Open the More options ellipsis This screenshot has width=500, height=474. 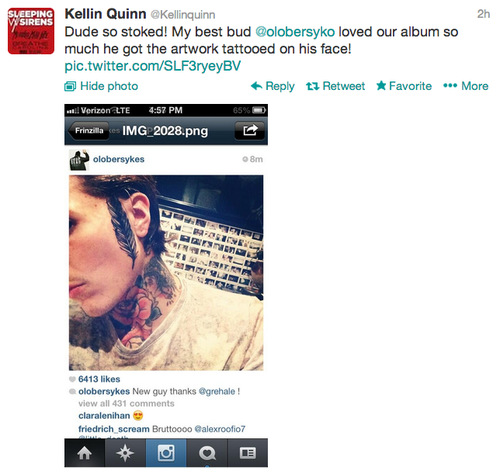(450, 86)
